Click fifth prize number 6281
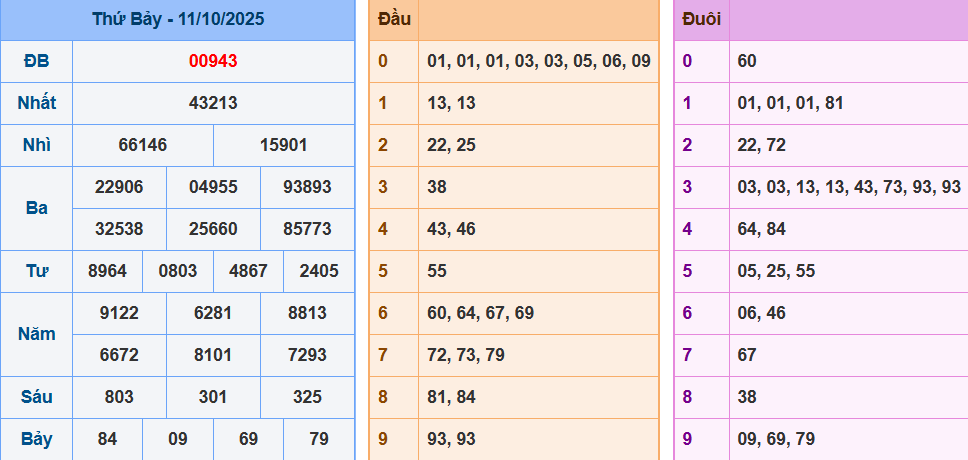This screenshot has height=460, width=968. click(213, 313)
